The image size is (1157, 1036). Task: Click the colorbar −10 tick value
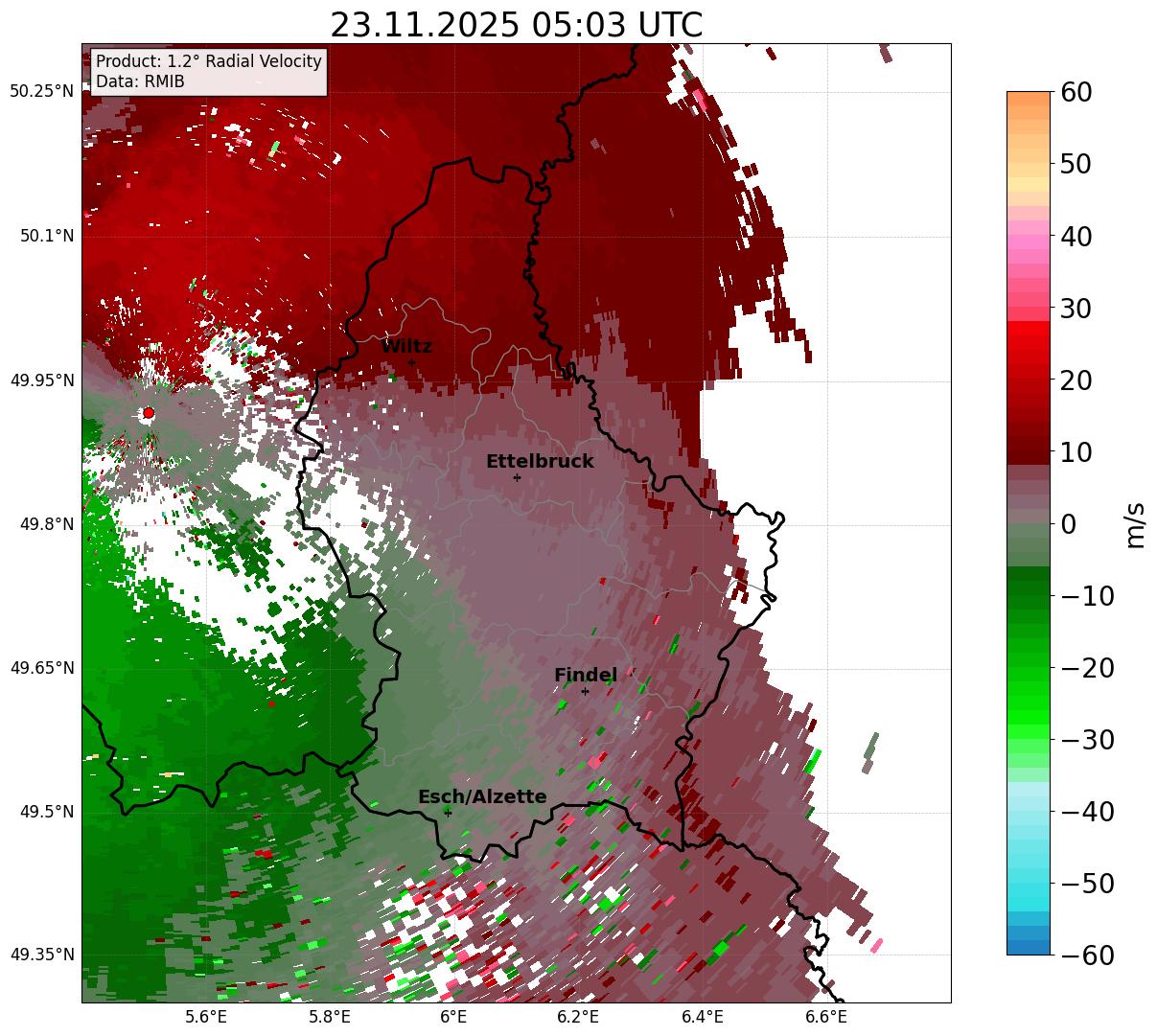[x=1086, y=596]
